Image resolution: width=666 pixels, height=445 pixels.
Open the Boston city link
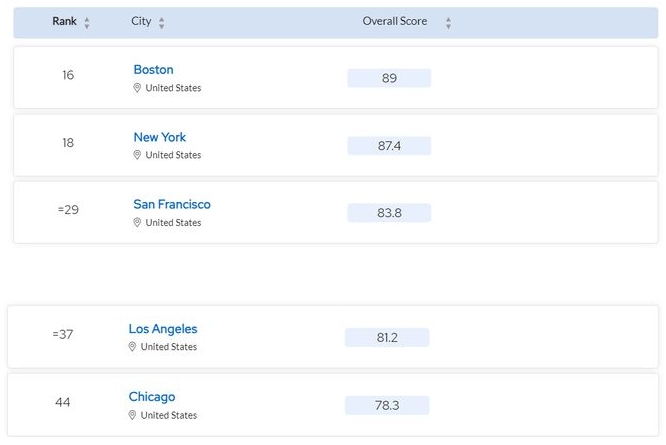click(x=153, y=70)
